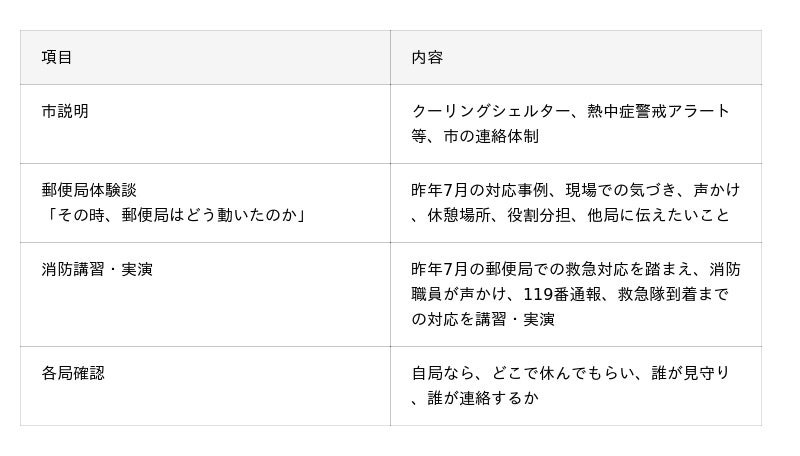Click the 「その時、郵便局はどう動いたのか」 subtitle

[174, 215]
